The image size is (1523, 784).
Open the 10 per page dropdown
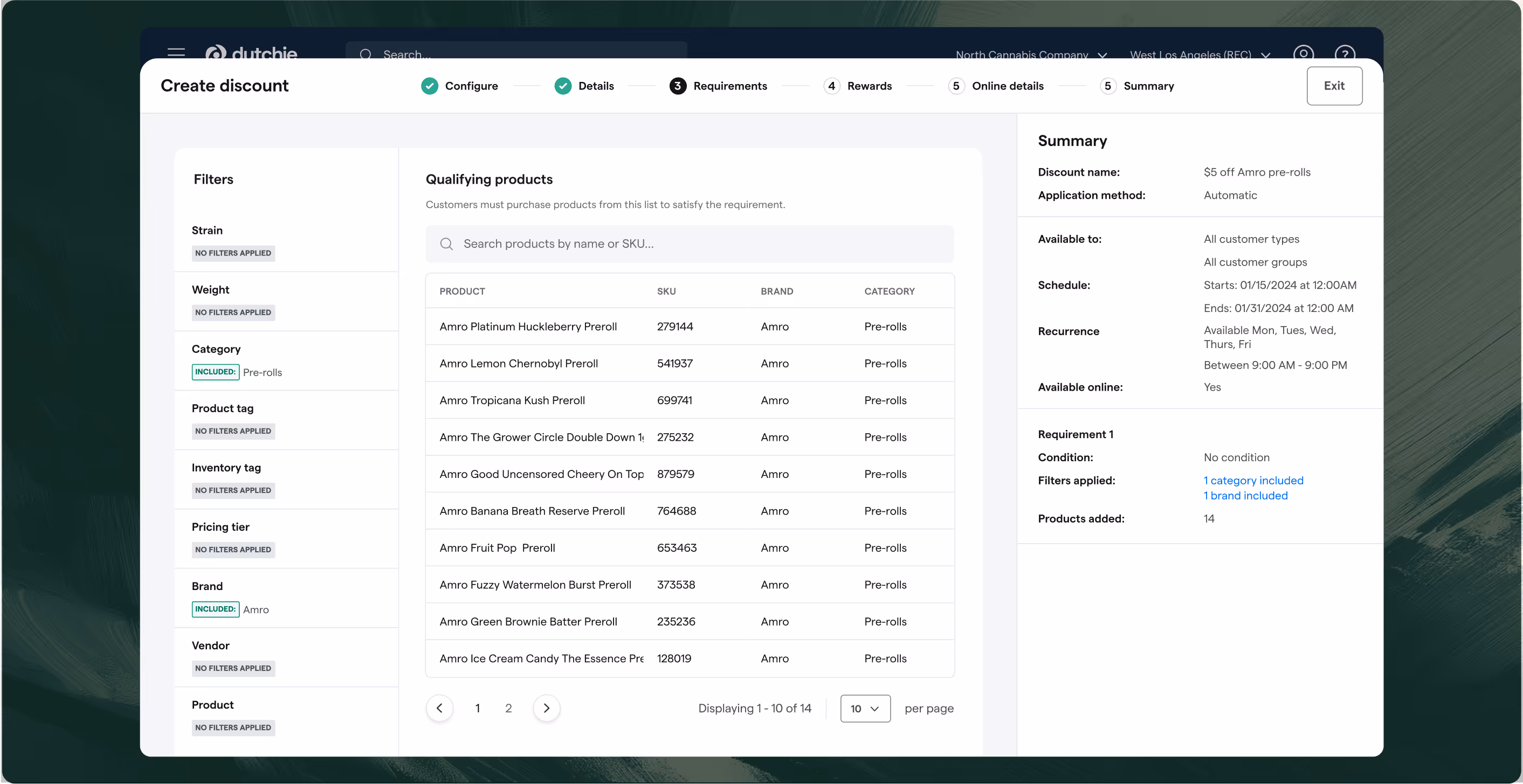[x=865, y=709]
